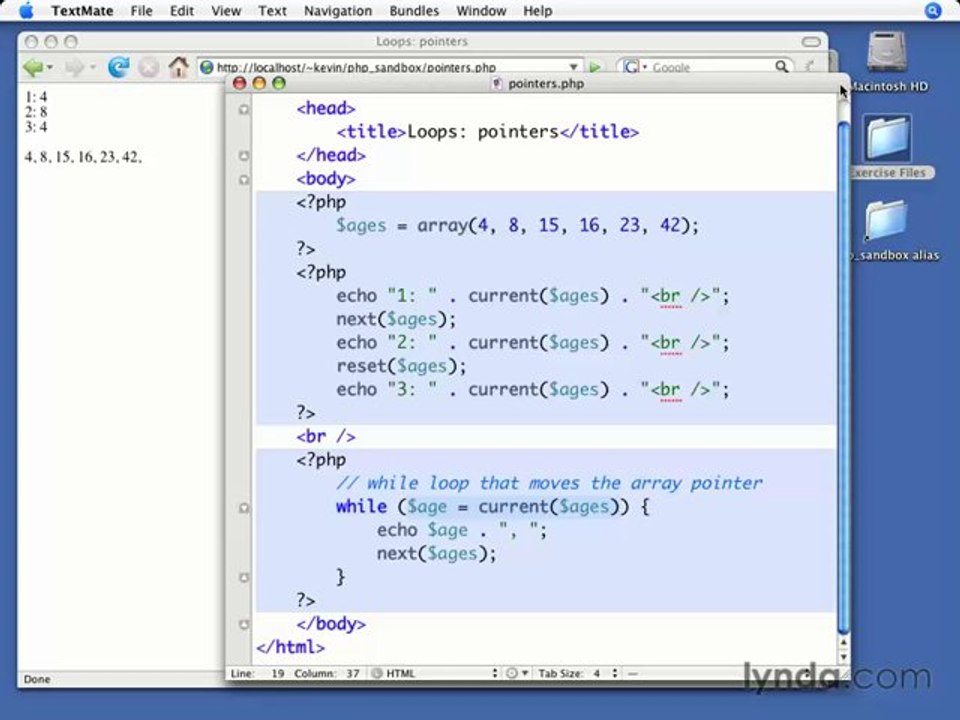Image resolution: width=960 pixels, height=720 pixels.
Task: Click the scroll down arrow in editor
Action: tap(844, 657)
